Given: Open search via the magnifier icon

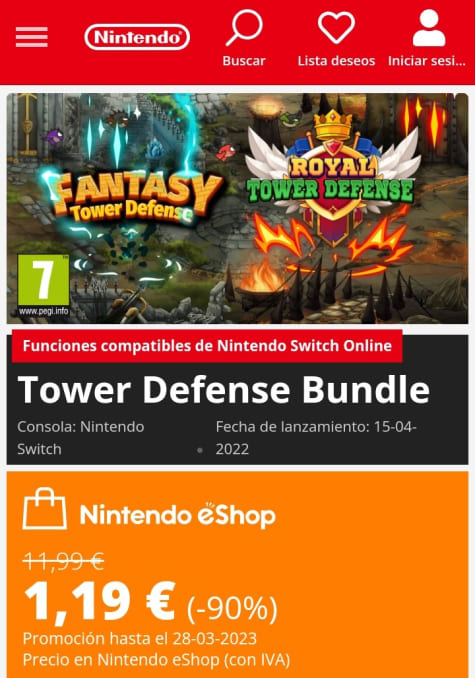Looking at the screenshot, I should [244, 28].
